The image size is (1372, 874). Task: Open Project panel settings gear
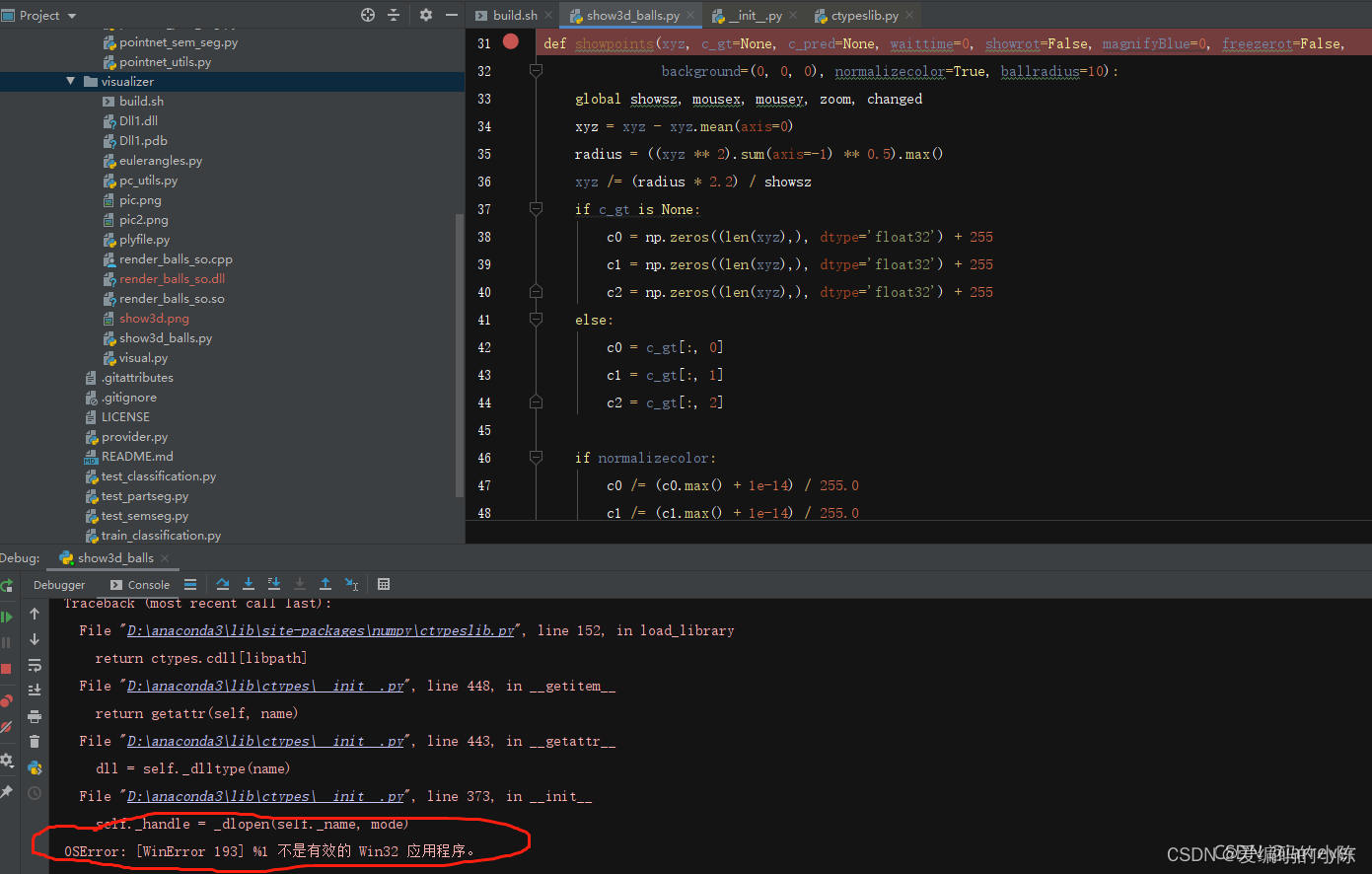pos(426,15)
